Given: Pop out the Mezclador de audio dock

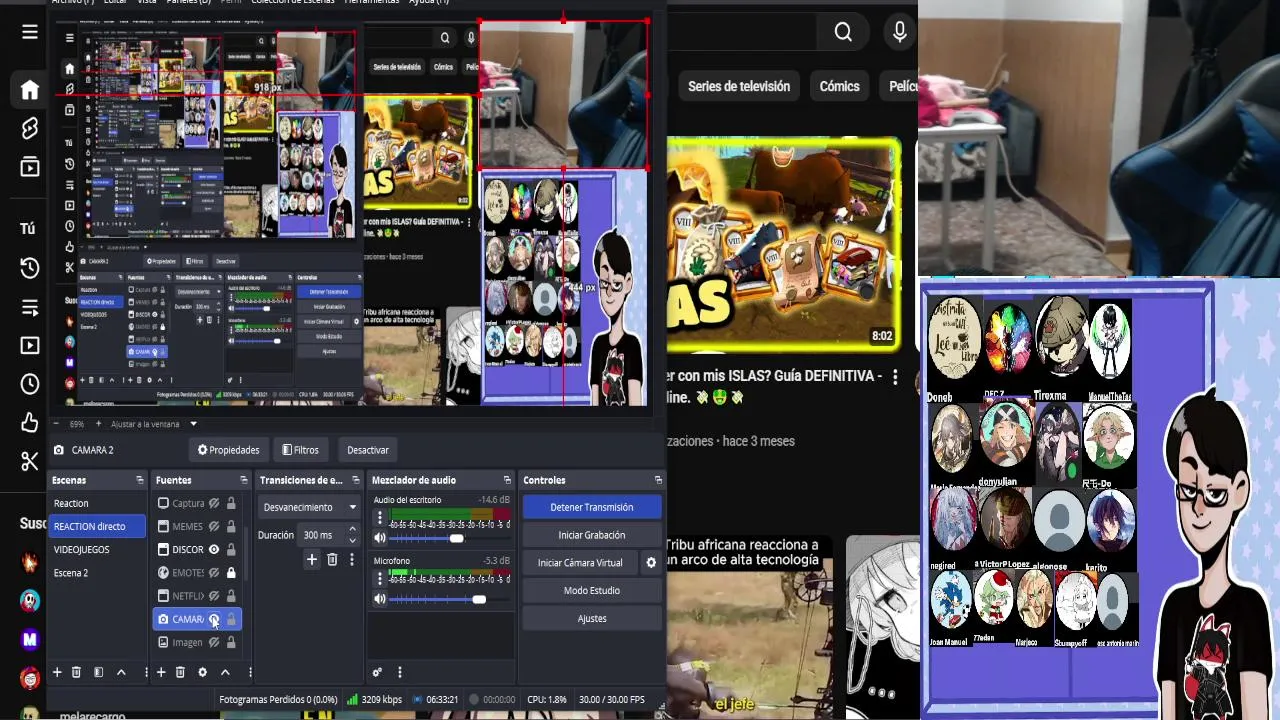Looking at the screenshot, I should 508,480.
